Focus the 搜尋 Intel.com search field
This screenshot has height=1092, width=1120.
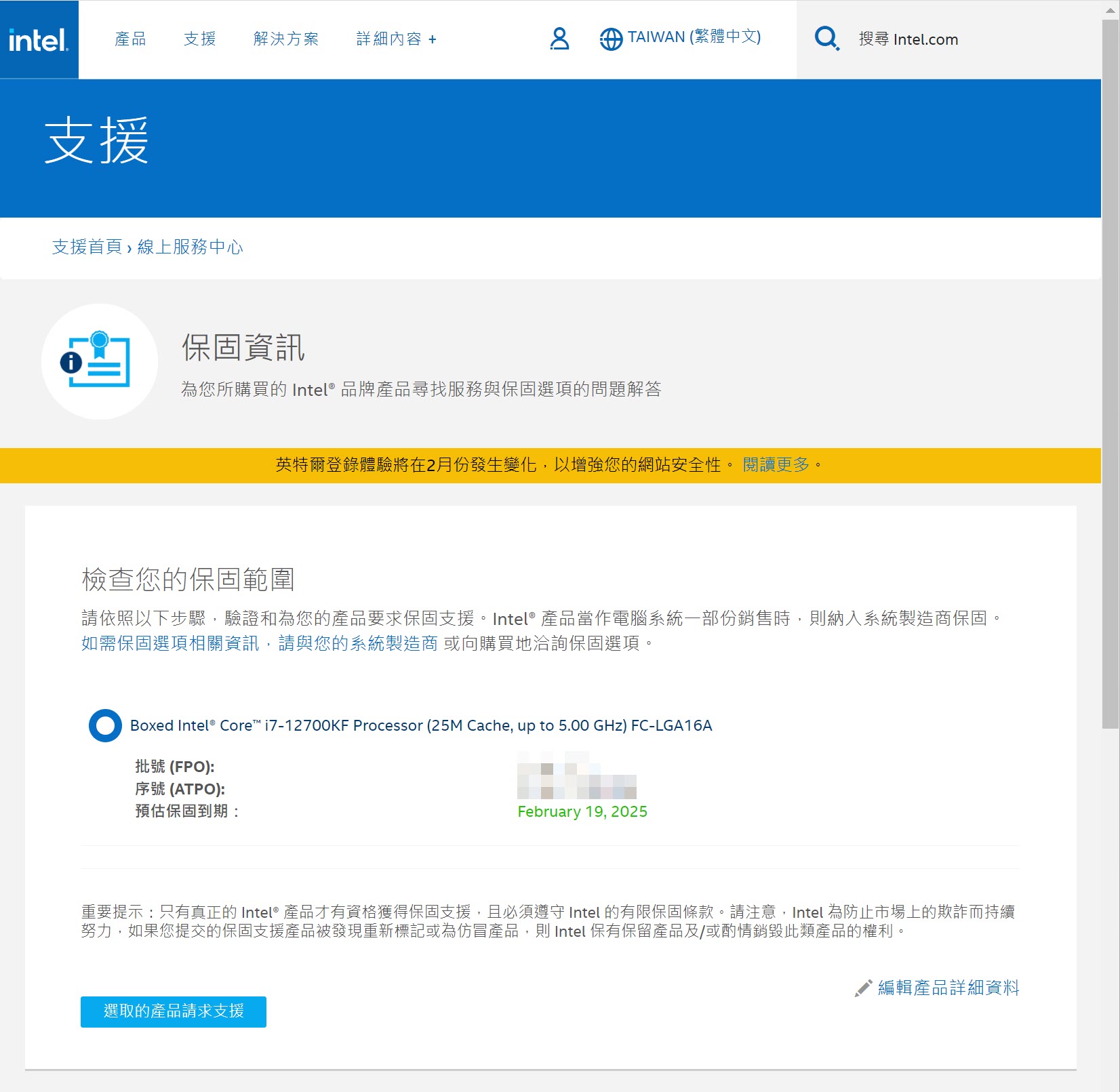[x=949, y=39]
